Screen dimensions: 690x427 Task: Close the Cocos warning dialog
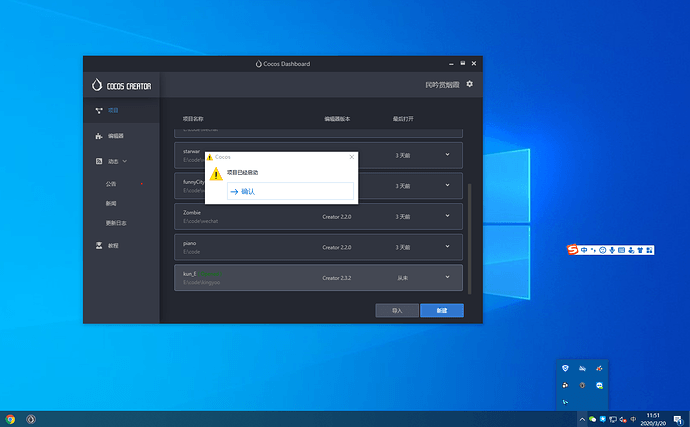point(352,157)
